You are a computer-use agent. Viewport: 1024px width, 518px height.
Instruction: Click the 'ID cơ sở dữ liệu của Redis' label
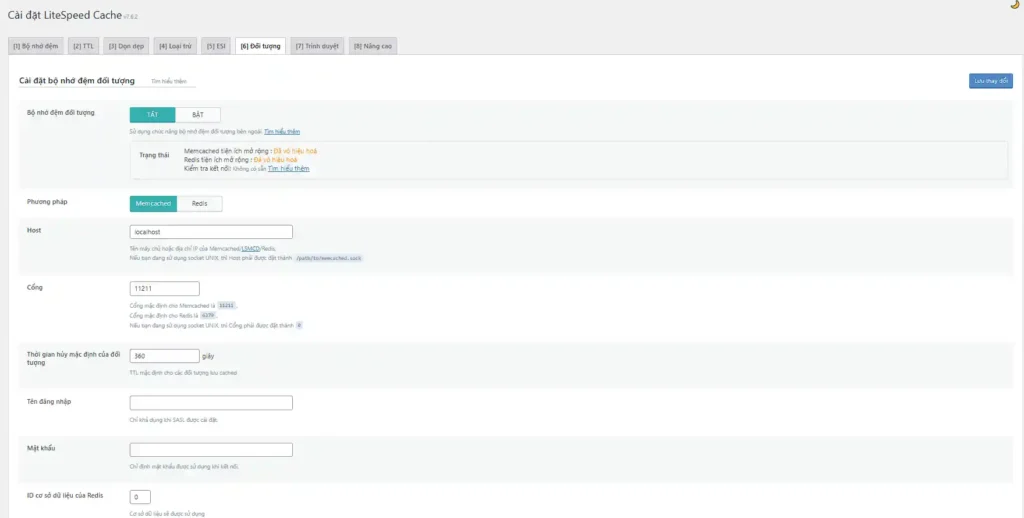point(65,495)
